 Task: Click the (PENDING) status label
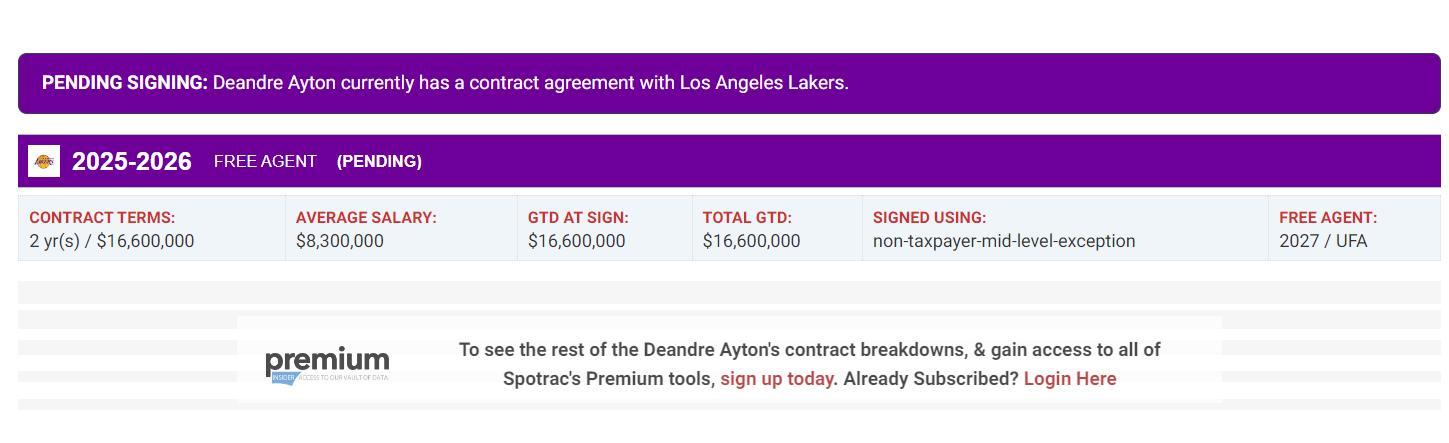[379, 161]
